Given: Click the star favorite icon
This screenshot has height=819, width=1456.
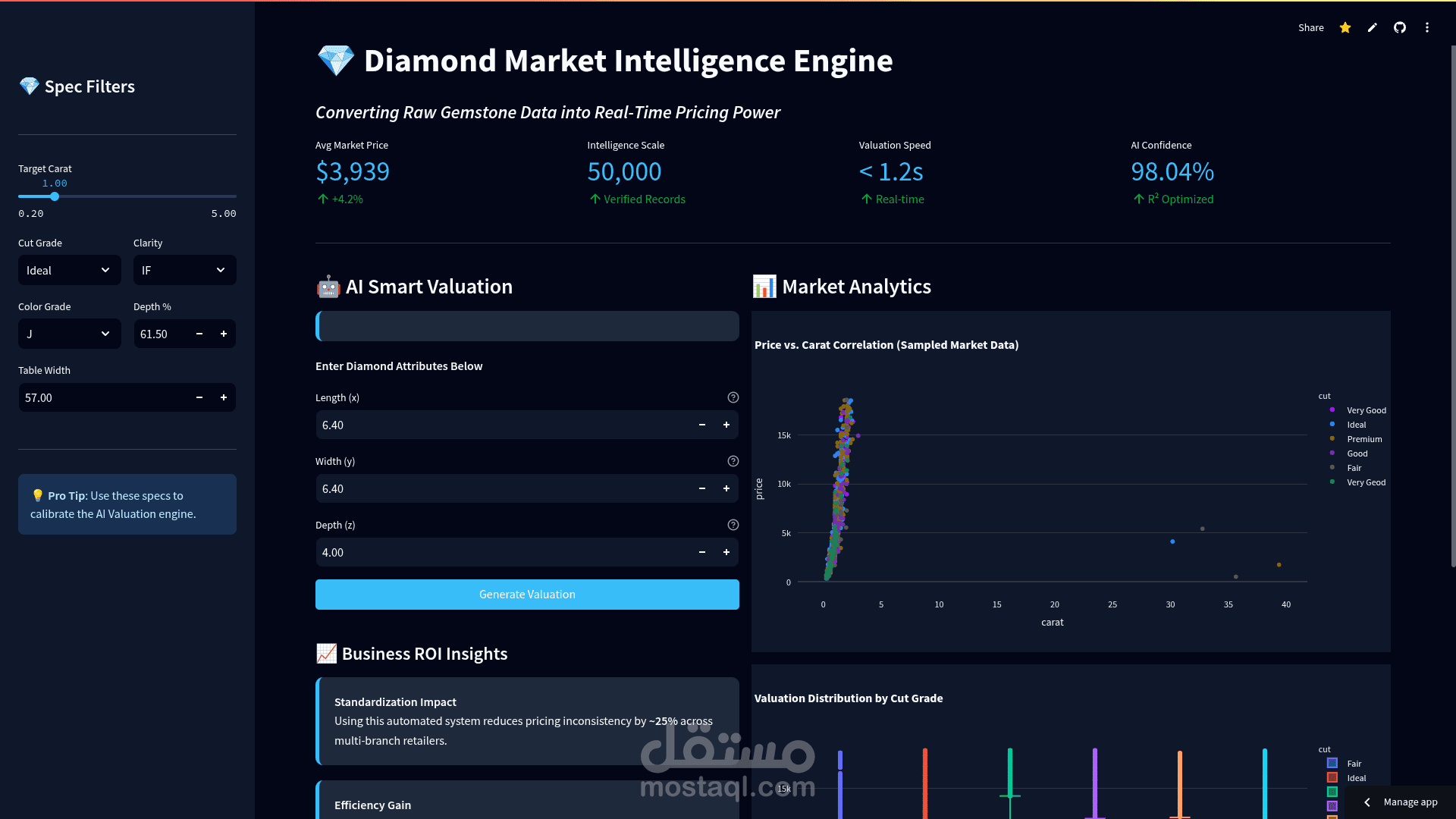Looking at the screenshot, I should coord(1345,27).
